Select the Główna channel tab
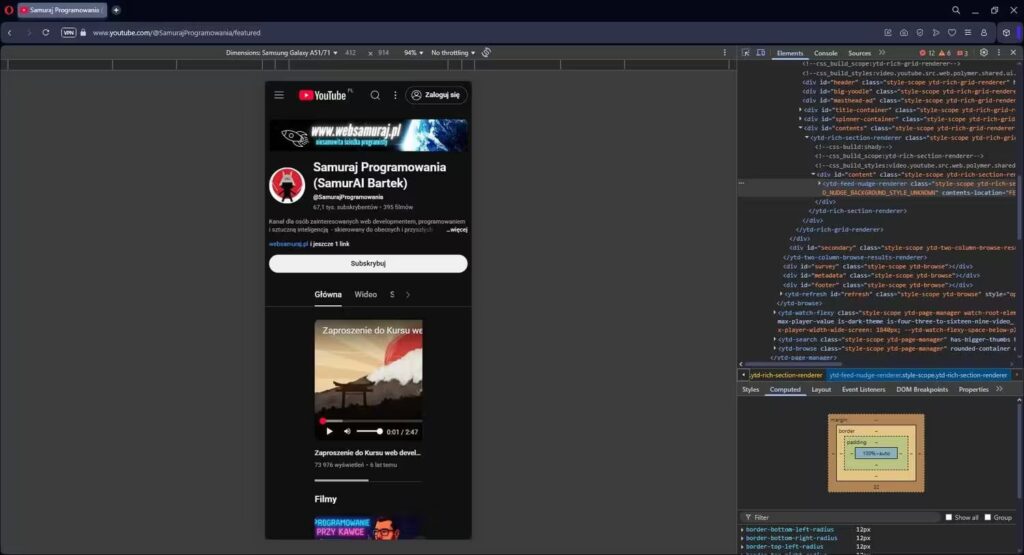The height and width of the screenshot is (555, 1024). [328, 294]
